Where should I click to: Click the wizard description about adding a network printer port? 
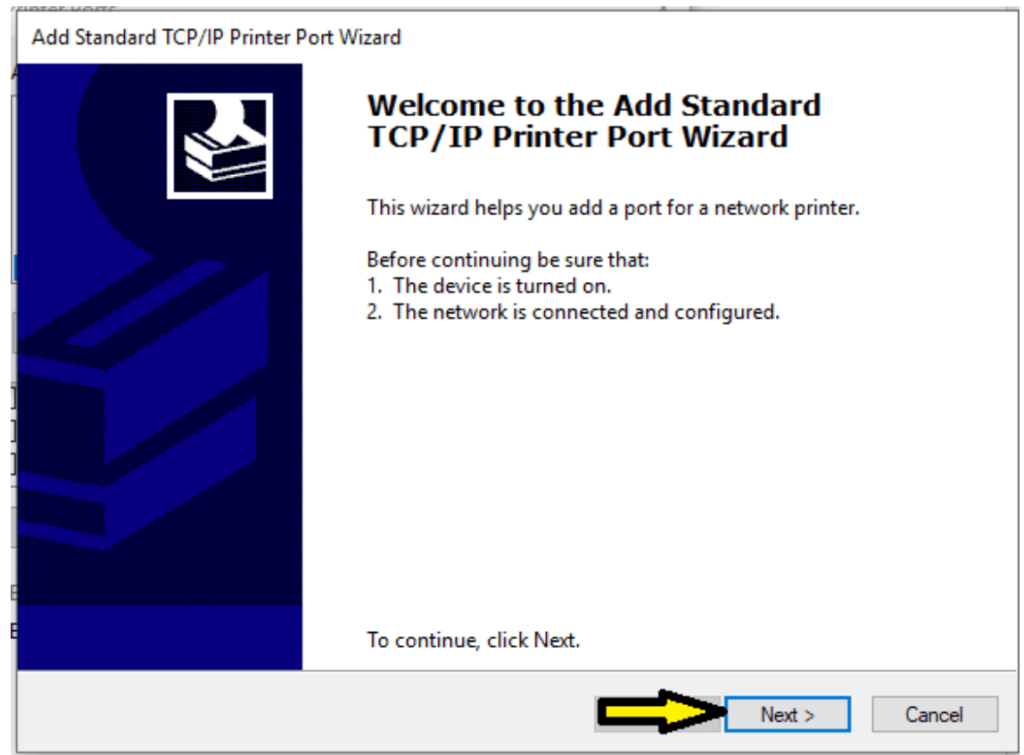tap(613, 208)
